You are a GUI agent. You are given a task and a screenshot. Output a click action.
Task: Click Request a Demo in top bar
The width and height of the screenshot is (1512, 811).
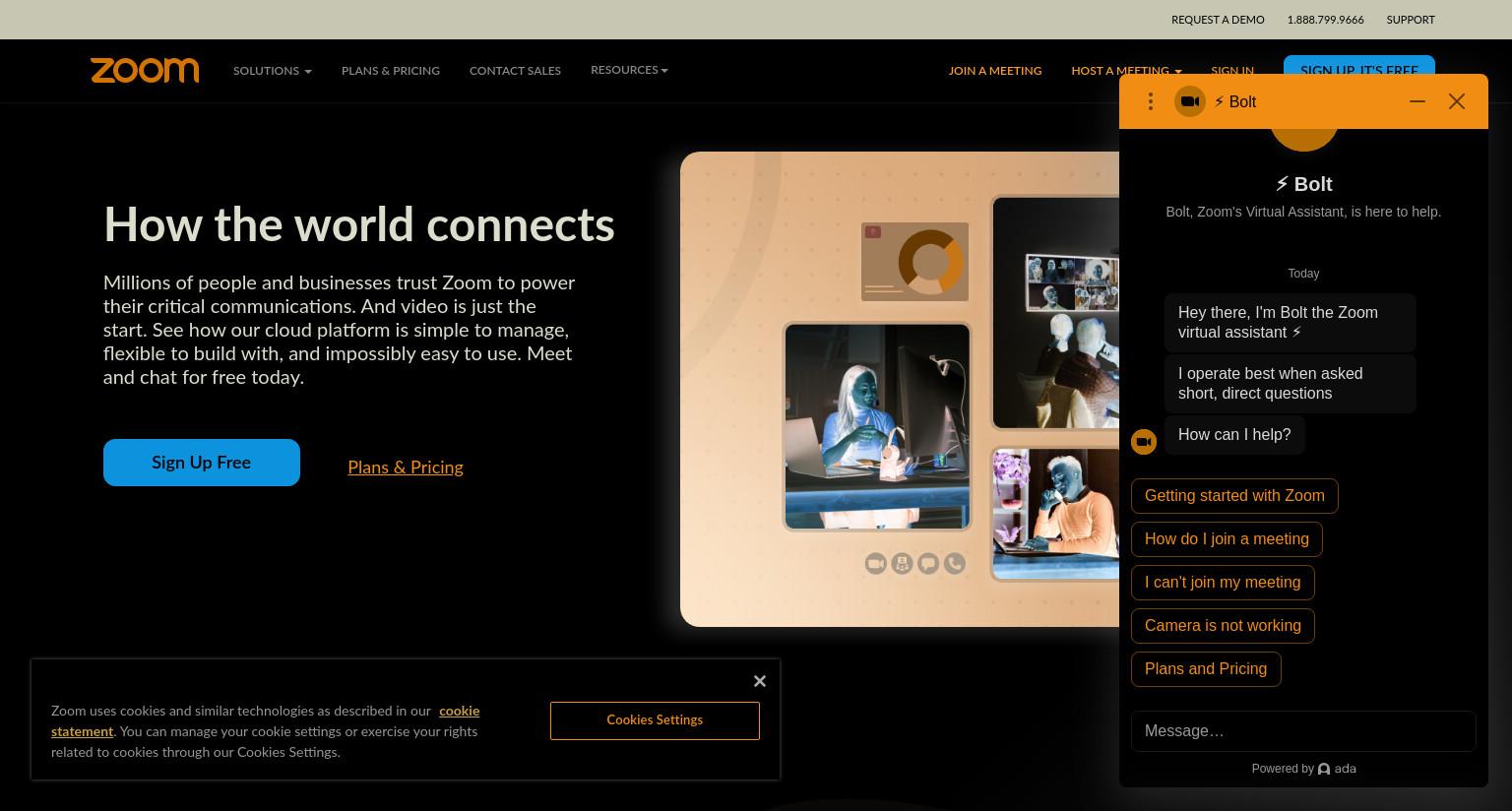1218,20
